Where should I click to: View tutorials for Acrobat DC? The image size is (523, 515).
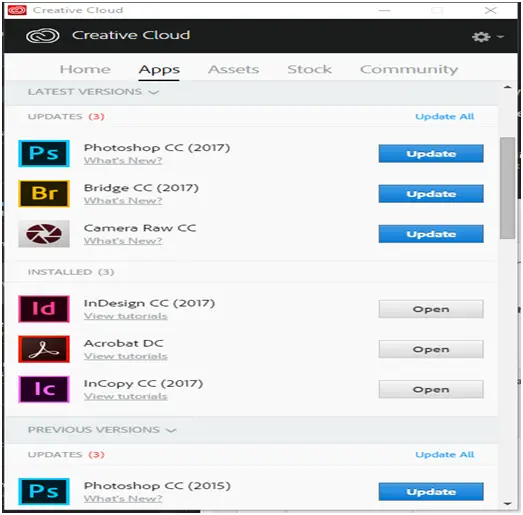(x=125, y=356)
